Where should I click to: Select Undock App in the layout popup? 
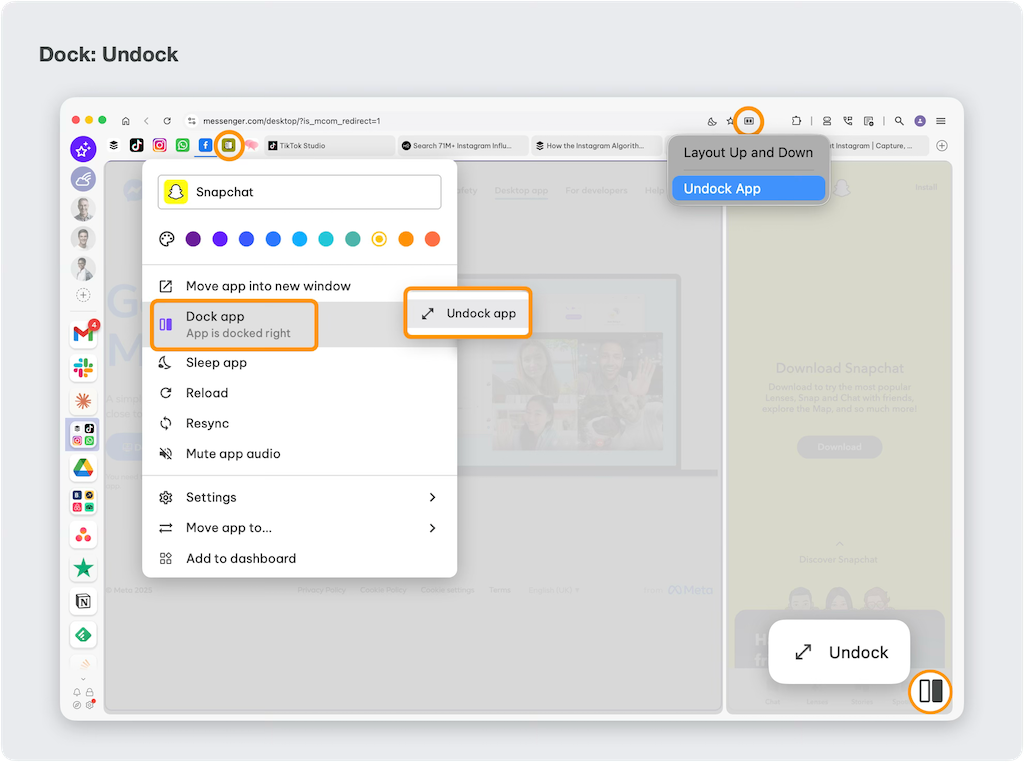coord(748,189)
